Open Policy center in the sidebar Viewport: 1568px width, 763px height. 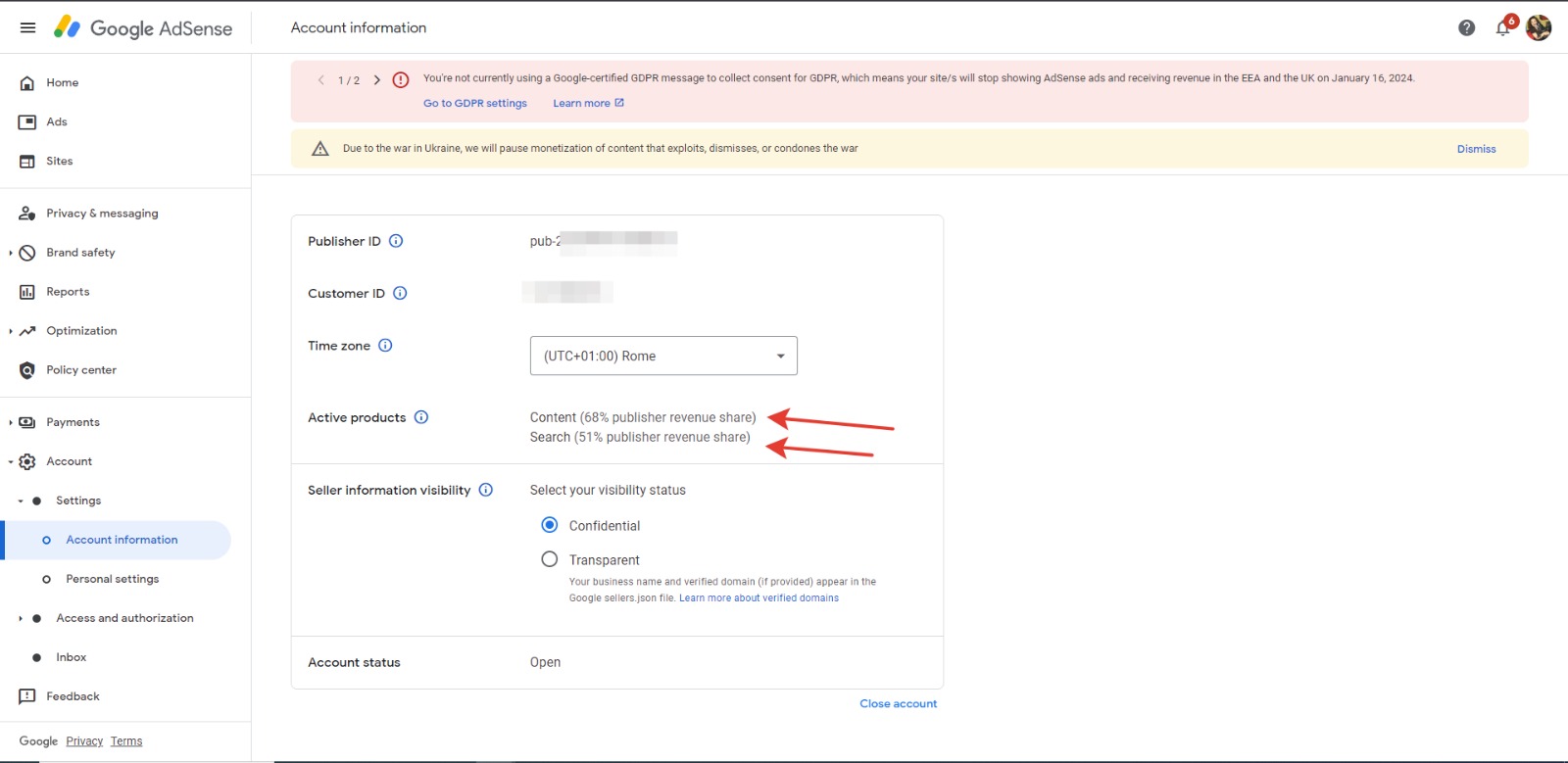pos(81,370)
